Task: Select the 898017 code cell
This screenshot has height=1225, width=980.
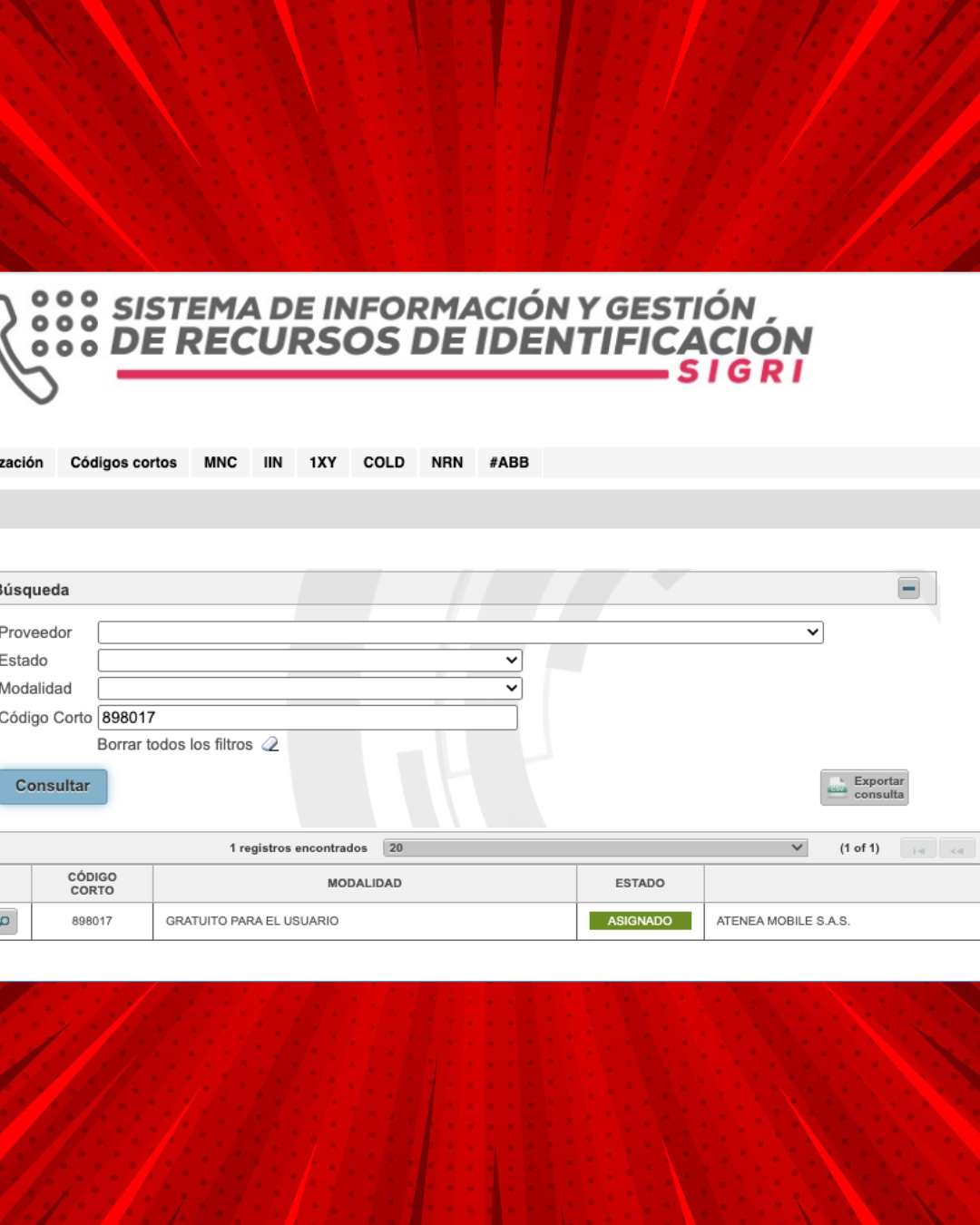Action: tap(93, 921)
